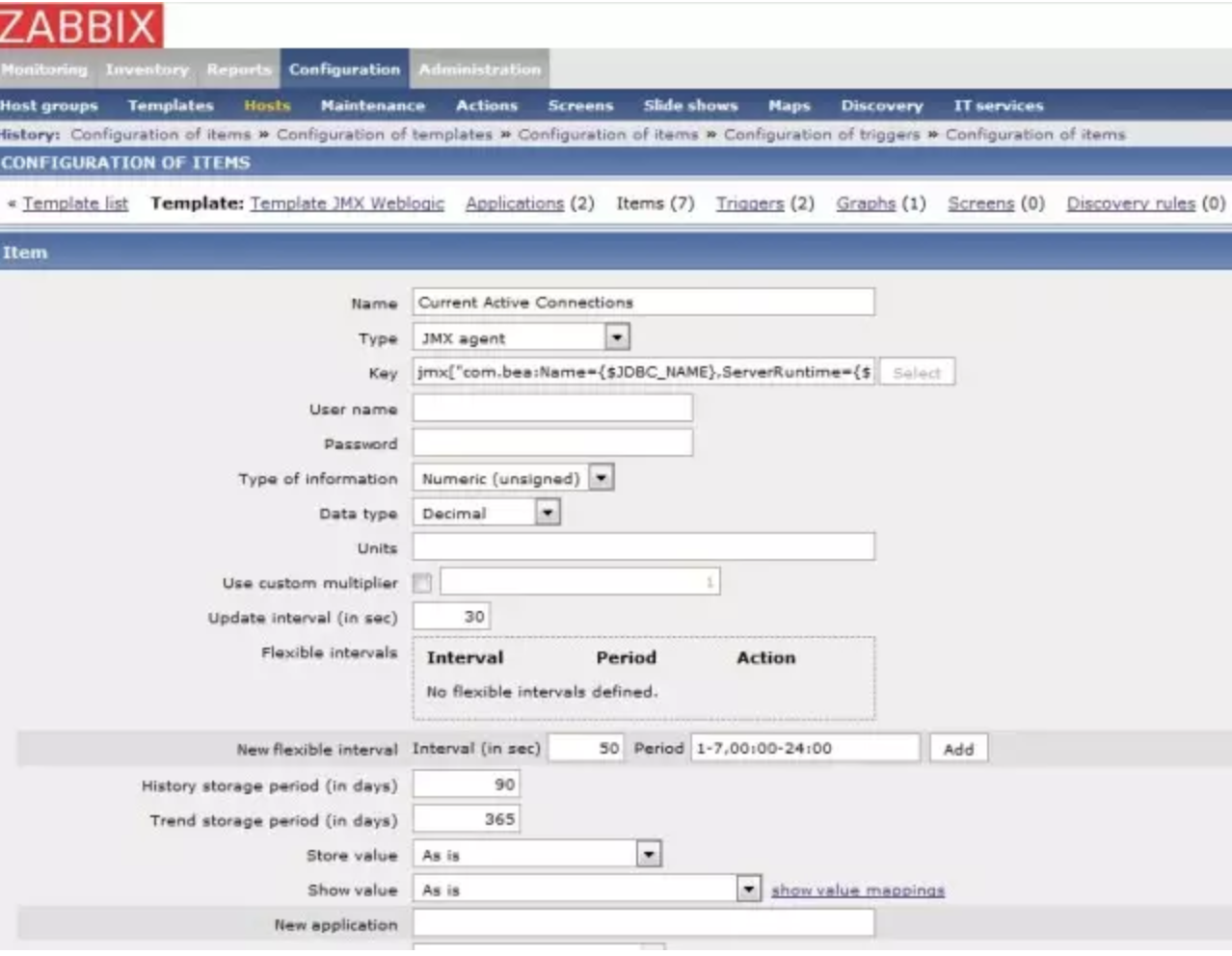Enable the Use custom multiplier checkbox
The height and width of the screenshot is (956, 1232).
coord(422,582)
